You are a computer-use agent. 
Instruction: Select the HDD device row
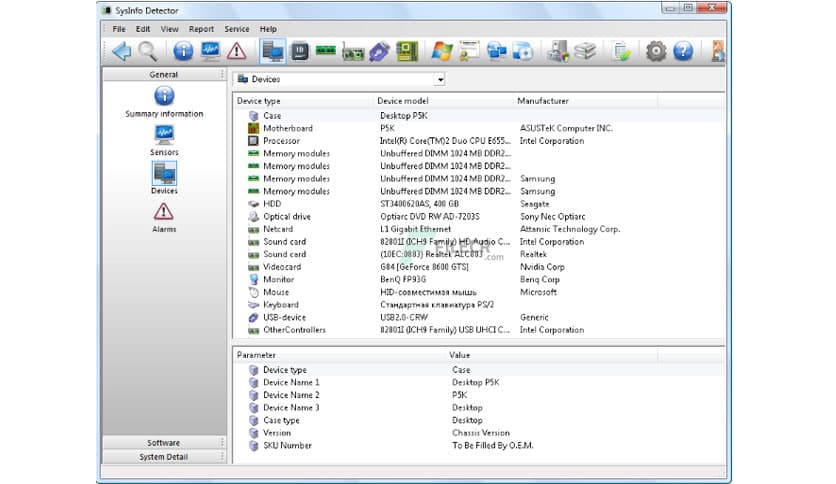click(479, 204)
